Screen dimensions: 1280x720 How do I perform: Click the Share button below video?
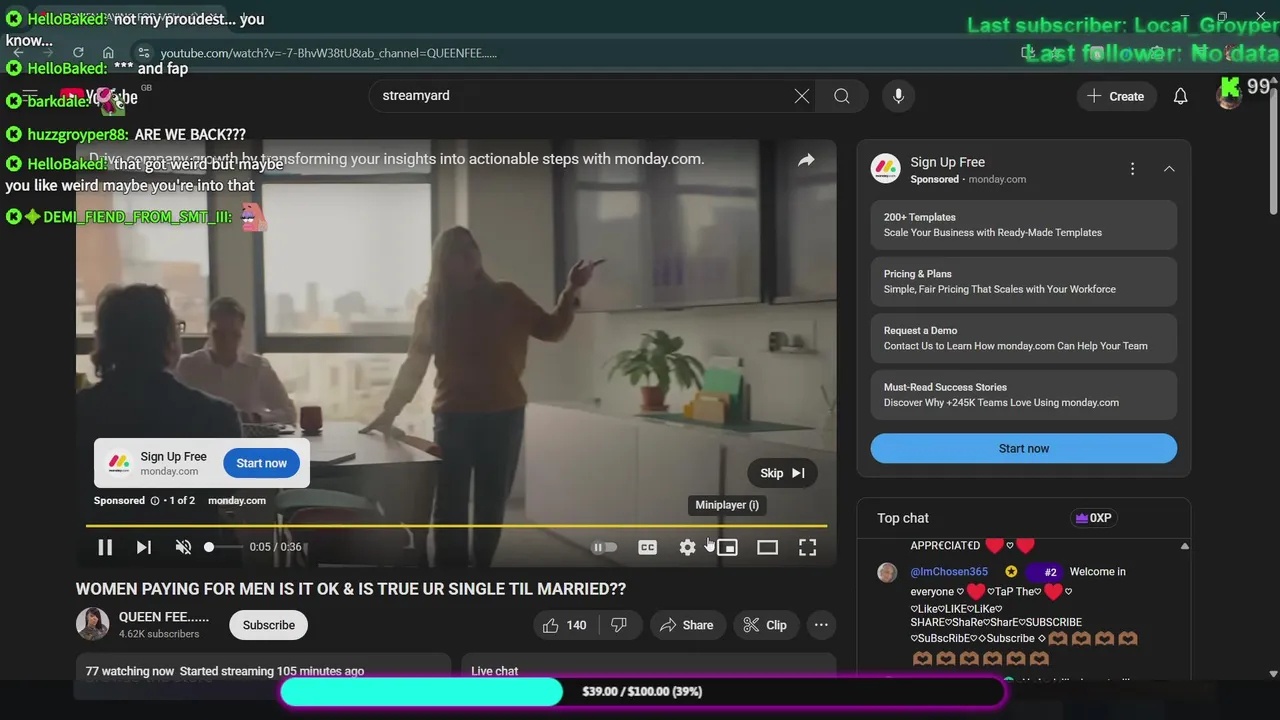tap(687, 625)
